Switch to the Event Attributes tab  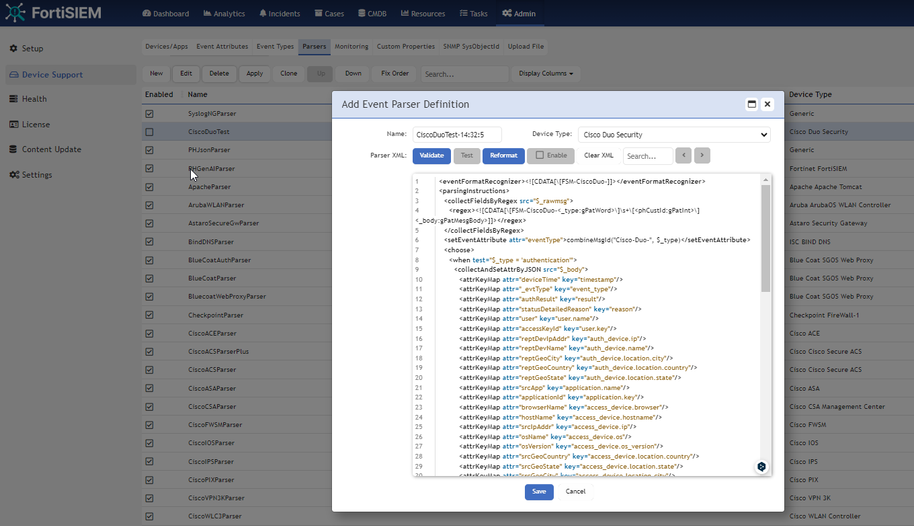coord(222,47)
